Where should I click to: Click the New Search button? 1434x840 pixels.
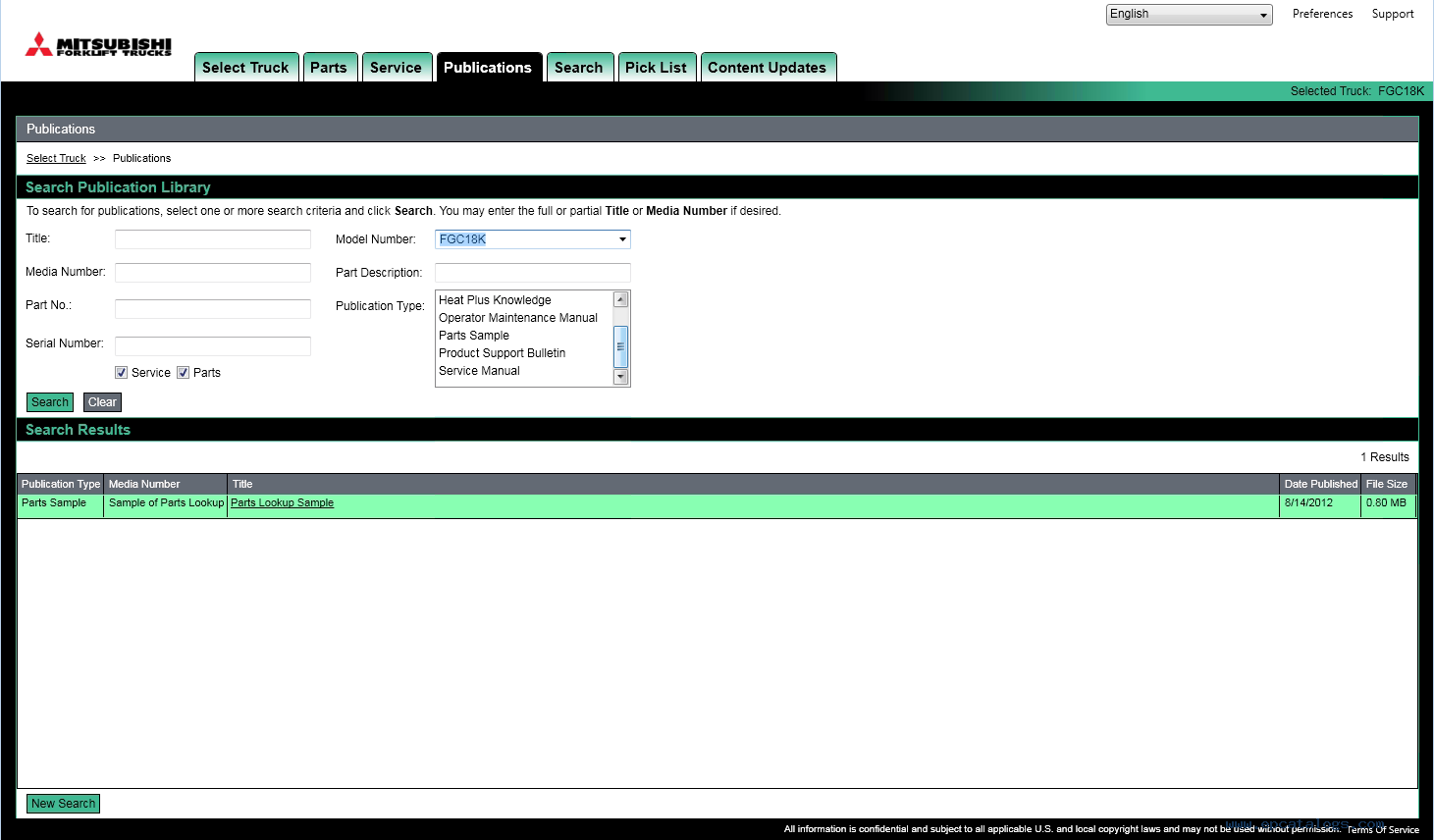tap(64, 804)
